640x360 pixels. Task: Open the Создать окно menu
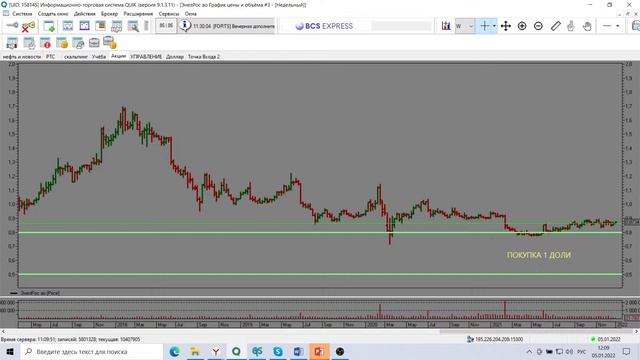click(x=53, y=14)
